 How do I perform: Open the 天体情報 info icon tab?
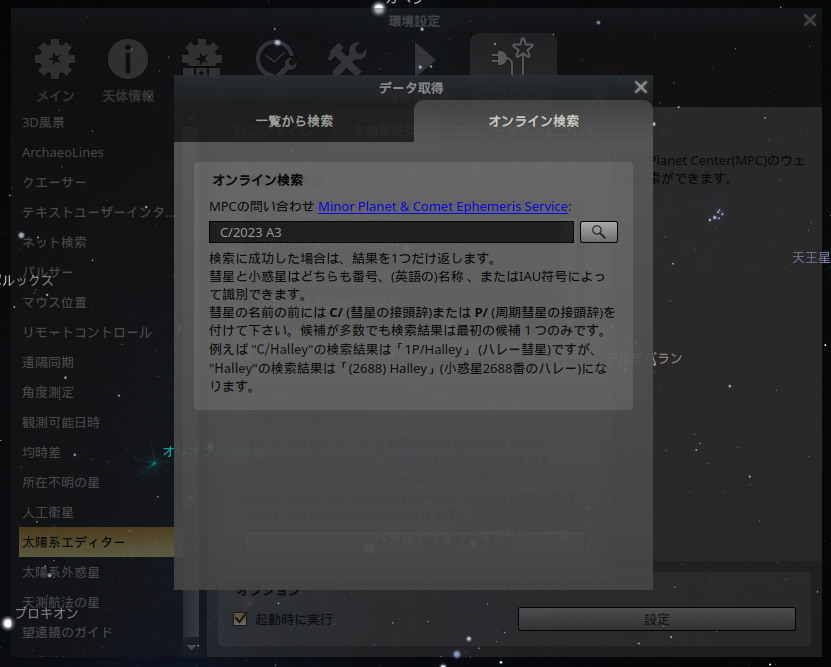128,70
